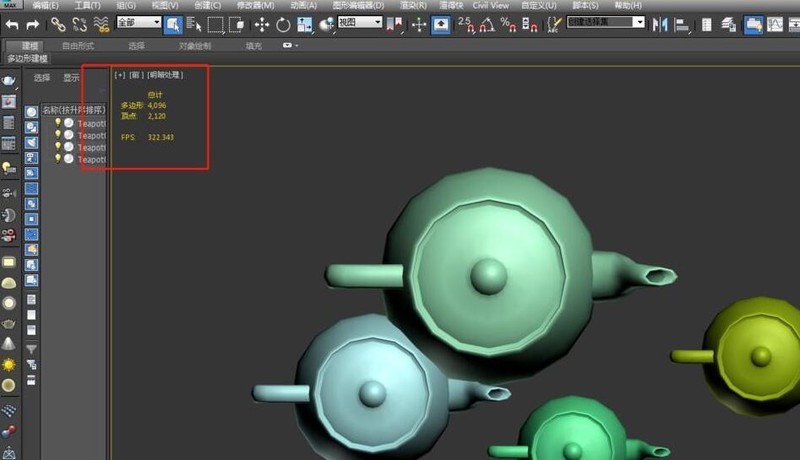The image size is (800, 460).
Task: Click the Redo arrow in main toolbar
Action: click(x=32, y=23)
